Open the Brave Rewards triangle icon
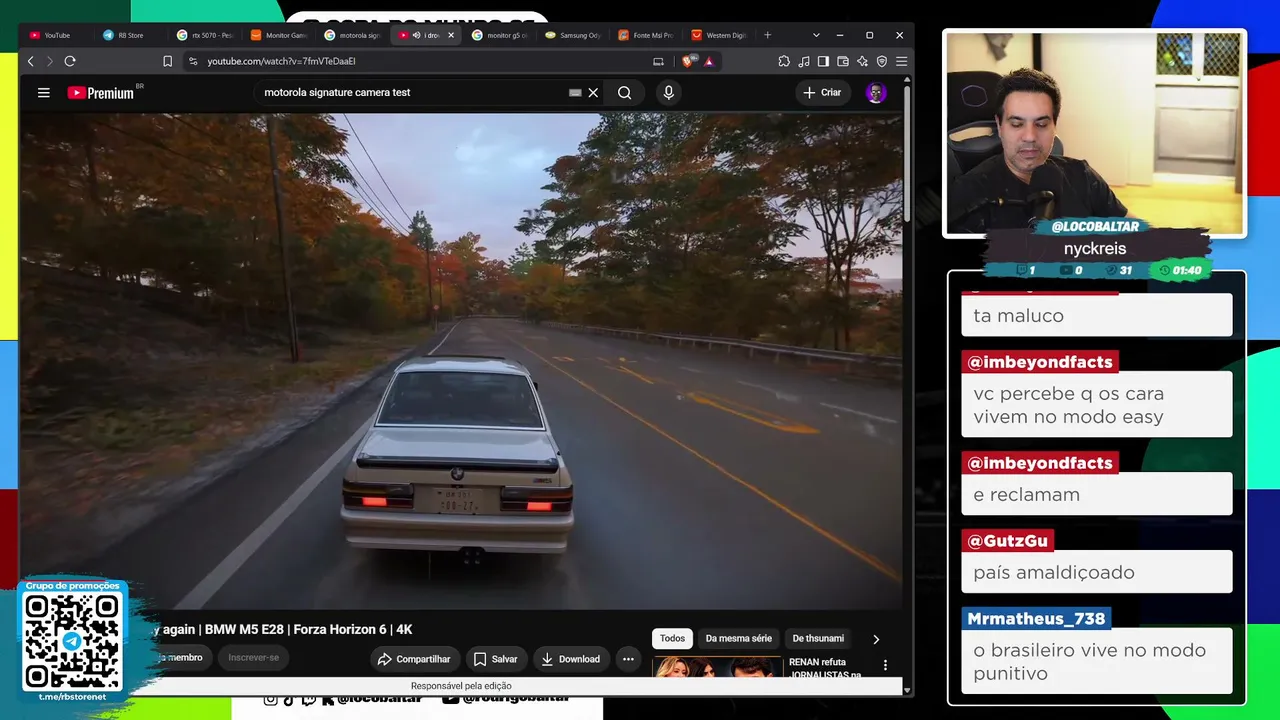The height and width of the screenshot is (720, 1280). point(709,61)
